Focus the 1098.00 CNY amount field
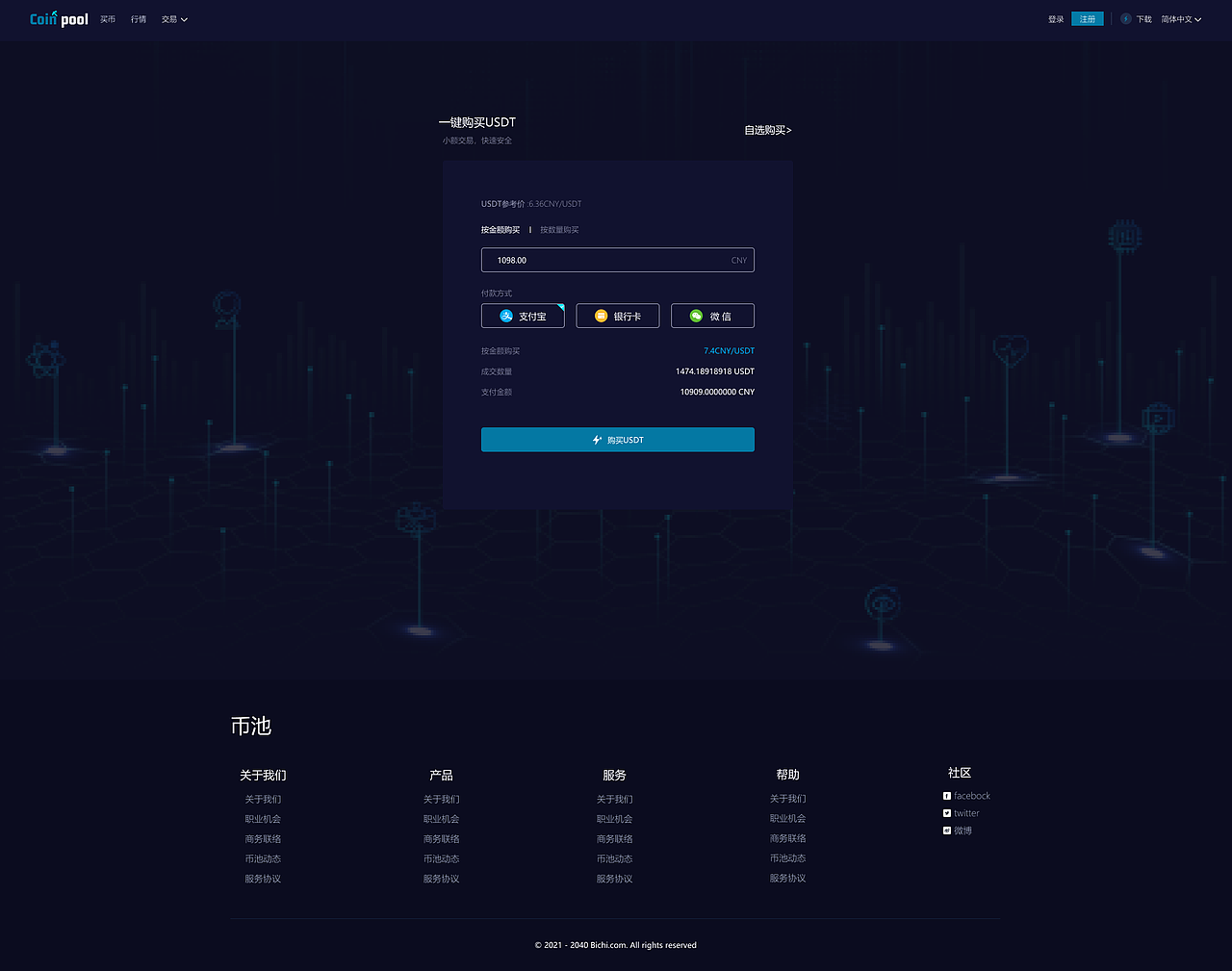The width and height of the screenshot is (1232, 971). [x=618, y=260]
